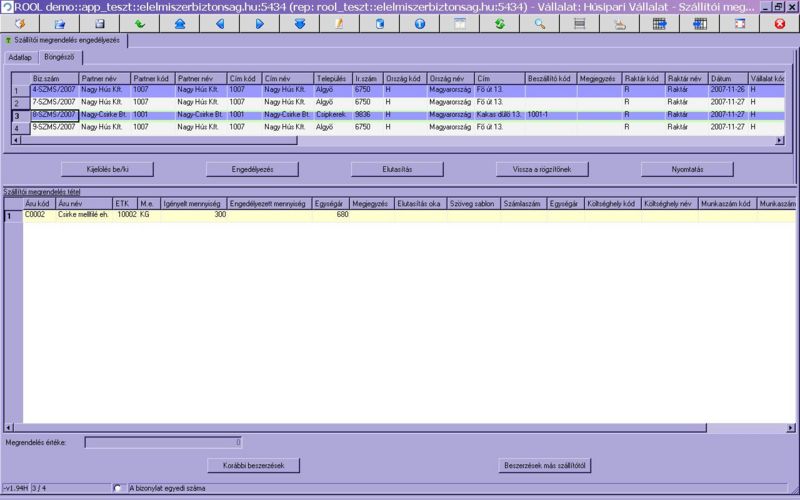Click the green undo arrow toolbar icon
This screenshot has height=500, width=800.
pyautogui.click(x=139, y=23)
